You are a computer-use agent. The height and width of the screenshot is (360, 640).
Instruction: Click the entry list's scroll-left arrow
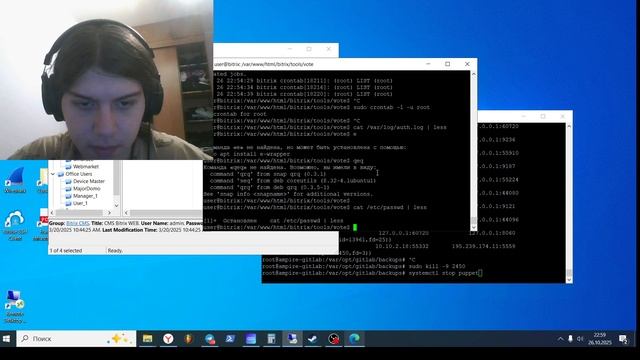coord(126,213)
